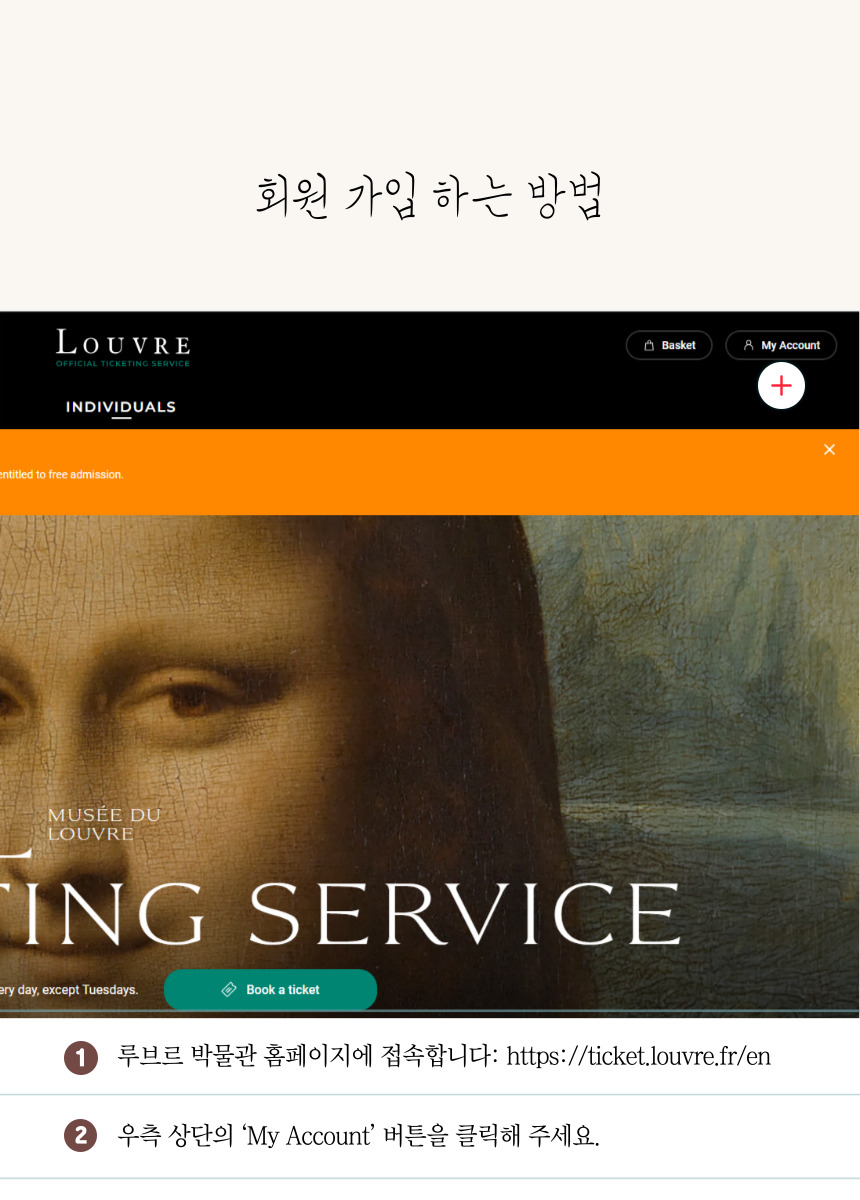Click the person icon in My Account
The width and height of the screenshot is (860, 1200).
tap(748, 345)
